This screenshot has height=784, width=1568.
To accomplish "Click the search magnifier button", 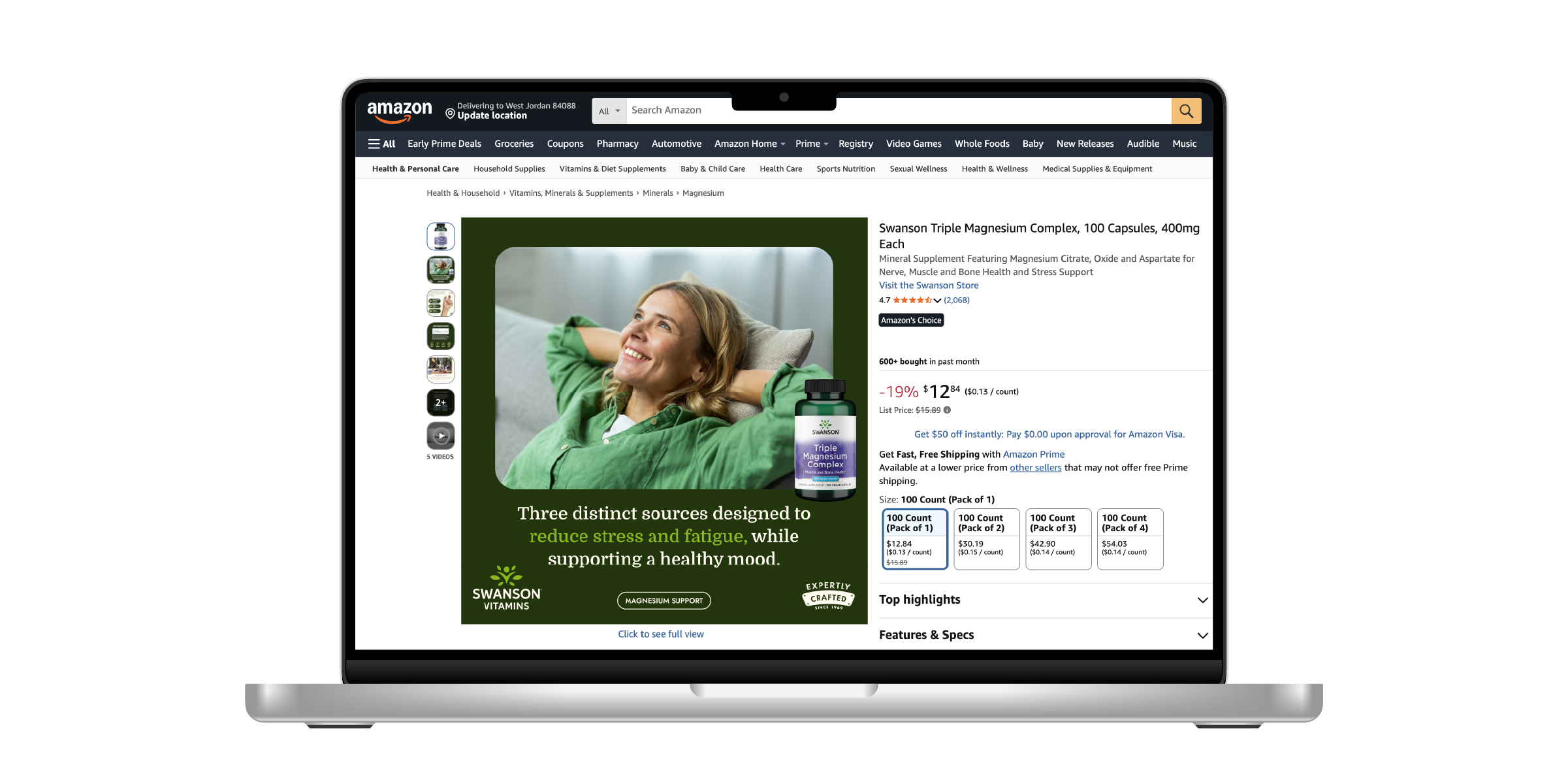I will [1186, 111].
